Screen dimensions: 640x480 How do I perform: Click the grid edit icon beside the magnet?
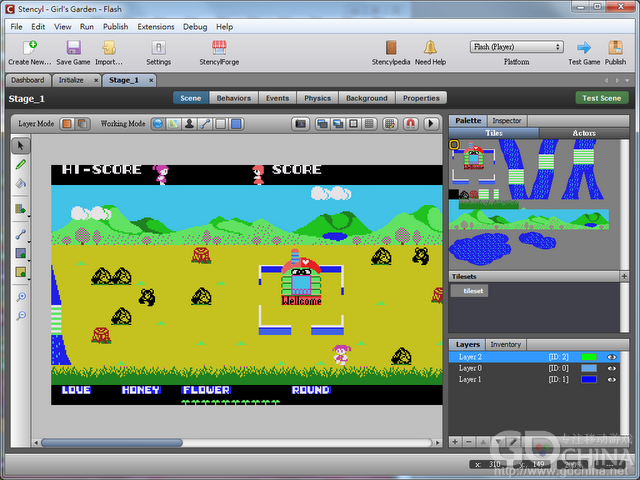point(390,124)
